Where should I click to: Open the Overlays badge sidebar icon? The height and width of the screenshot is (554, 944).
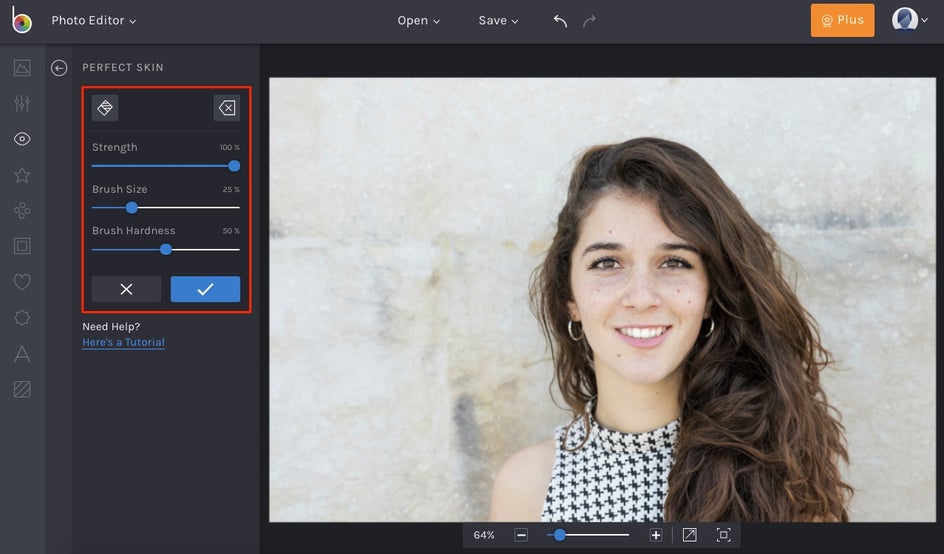tap(22, 317)
